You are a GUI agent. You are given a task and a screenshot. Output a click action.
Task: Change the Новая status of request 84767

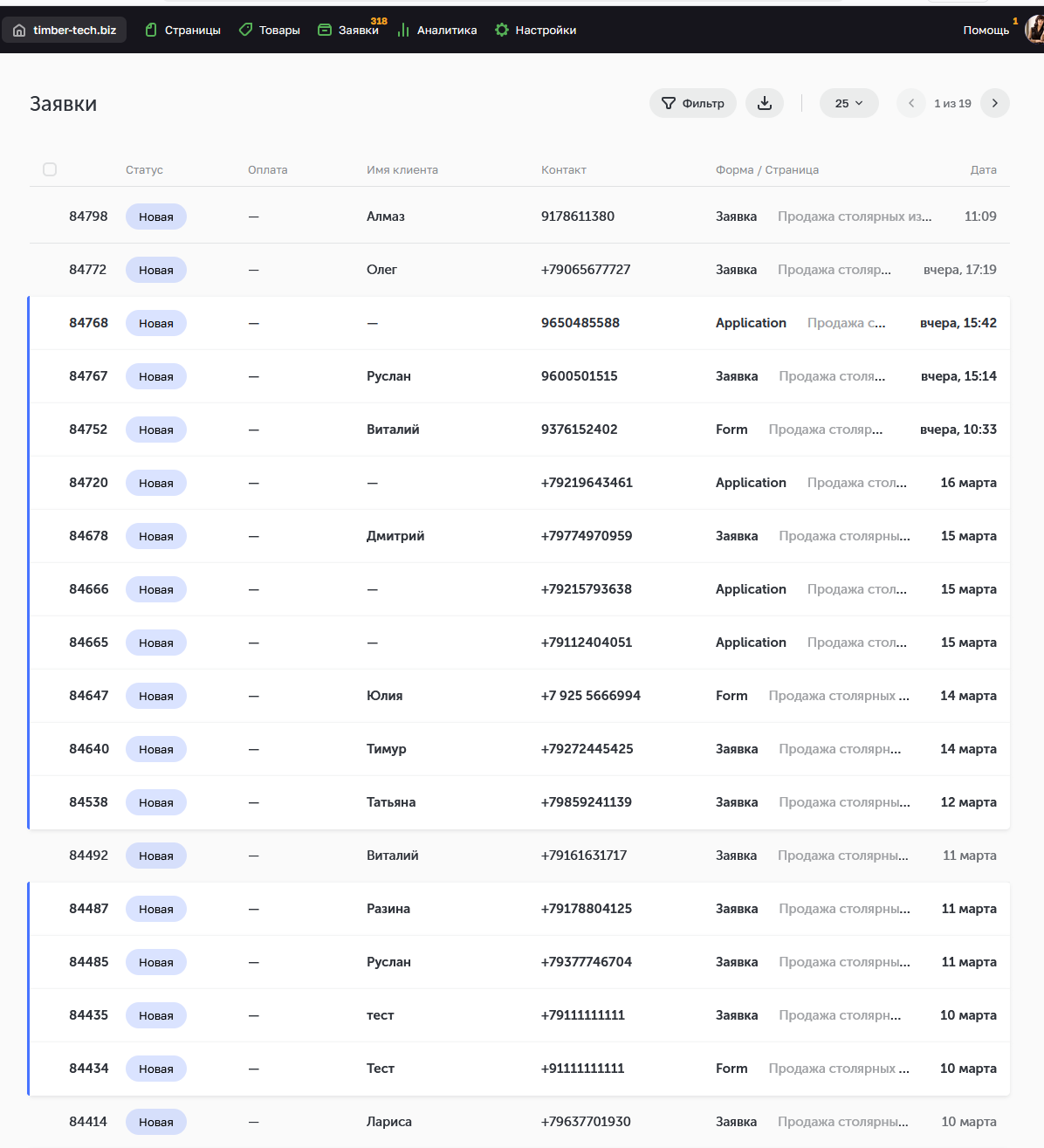click(x=156, y=376)
